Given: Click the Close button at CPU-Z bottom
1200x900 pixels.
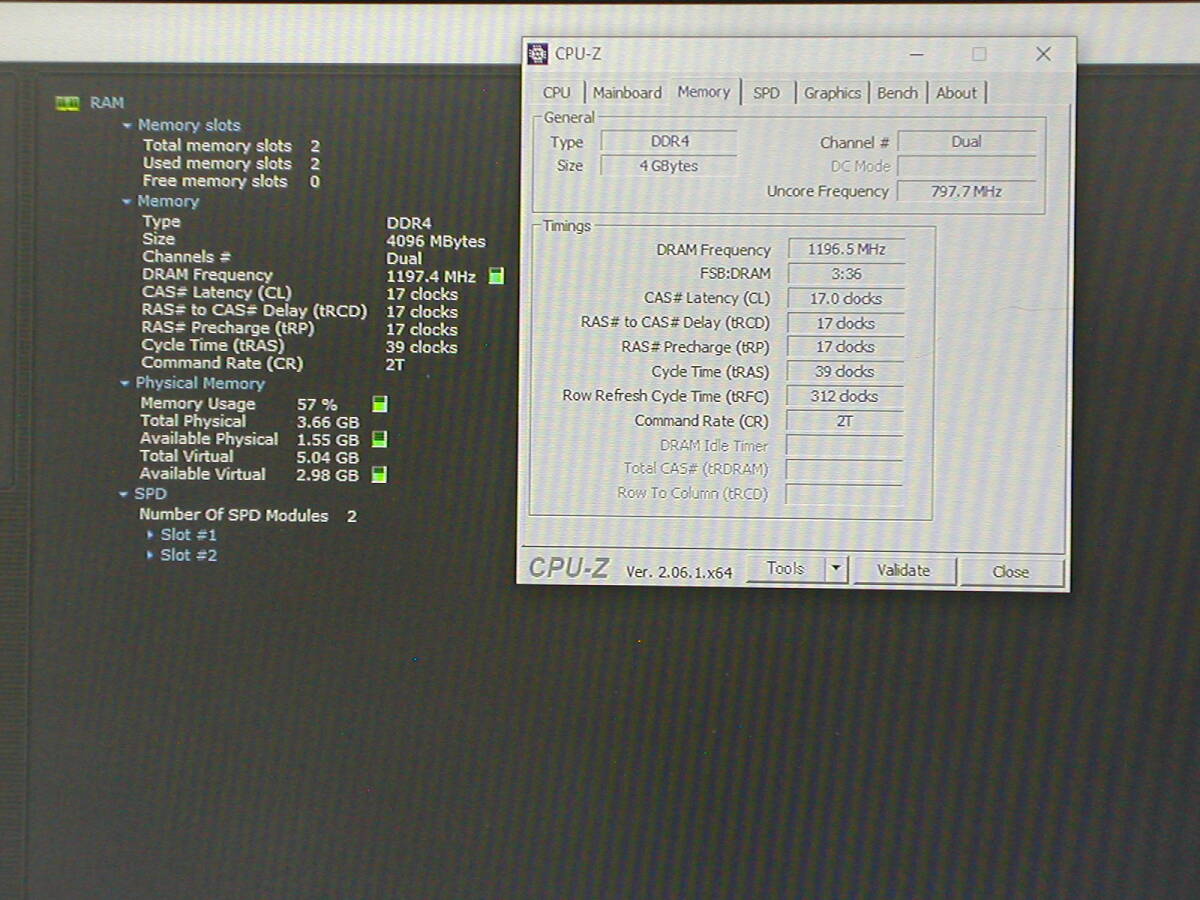Looking at the screenshot, I should click(1011, 572).
